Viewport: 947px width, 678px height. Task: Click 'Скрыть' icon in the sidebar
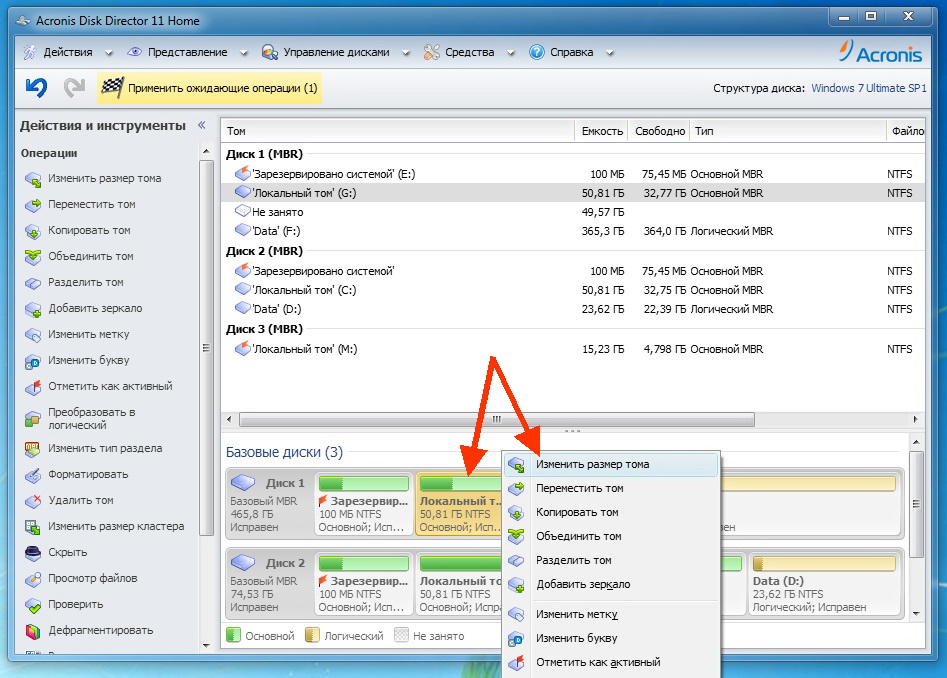click(x=33, y=552)
